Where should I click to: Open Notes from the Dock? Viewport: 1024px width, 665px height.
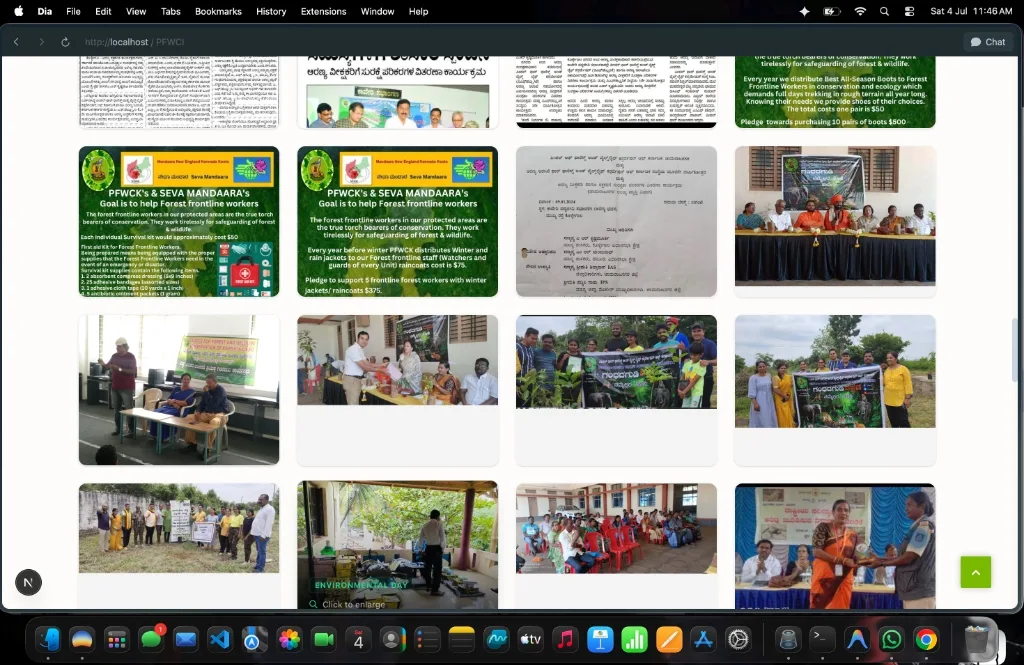tap(462, 640)
